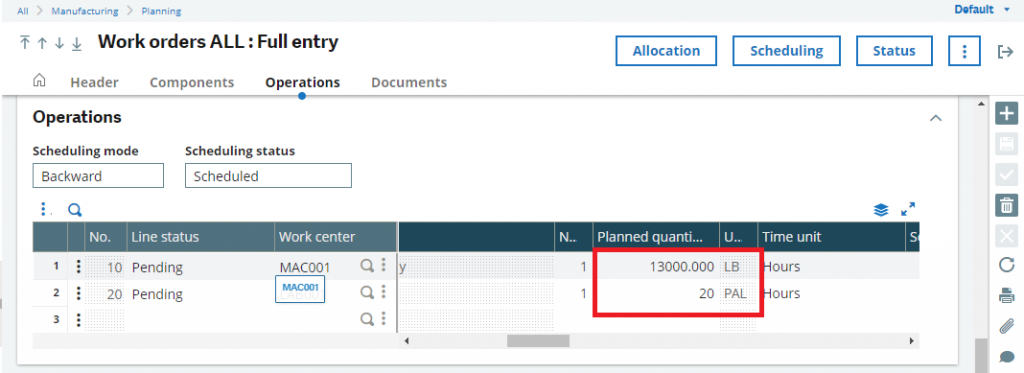This screenshot has width=1024, height=373.
Task: Click the horizontal scrollbar thumb under grid
Action: [538, 341]
